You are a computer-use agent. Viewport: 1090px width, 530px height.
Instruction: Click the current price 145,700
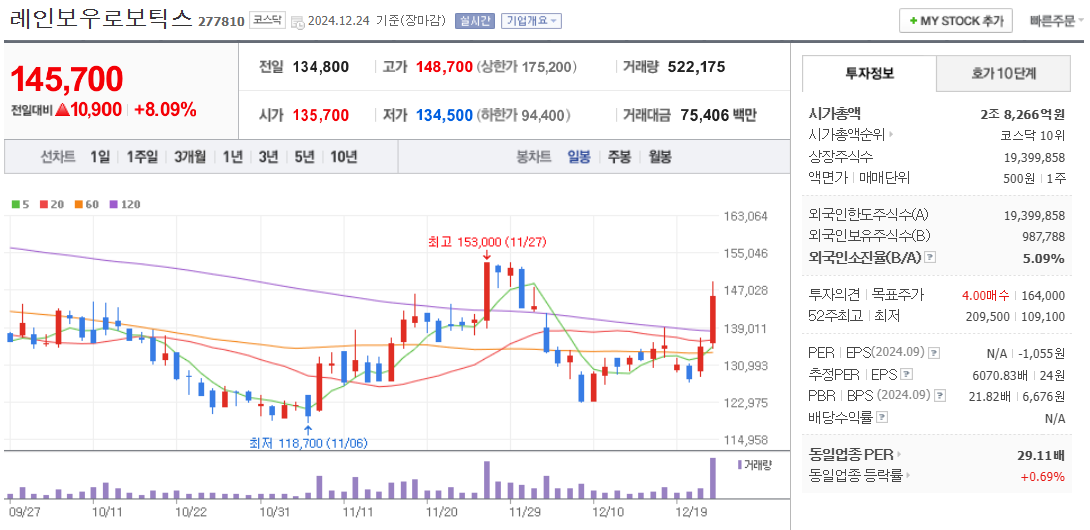click(67, 79)
